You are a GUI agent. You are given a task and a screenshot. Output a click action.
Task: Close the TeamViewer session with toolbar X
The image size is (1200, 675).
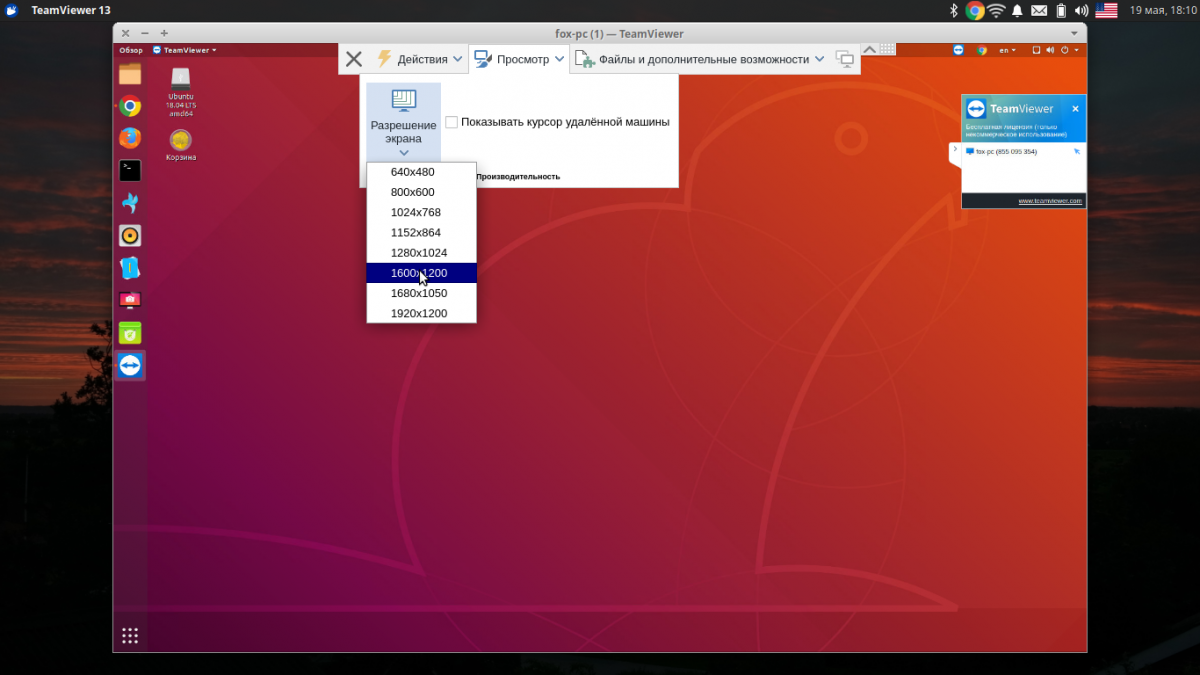354,59
